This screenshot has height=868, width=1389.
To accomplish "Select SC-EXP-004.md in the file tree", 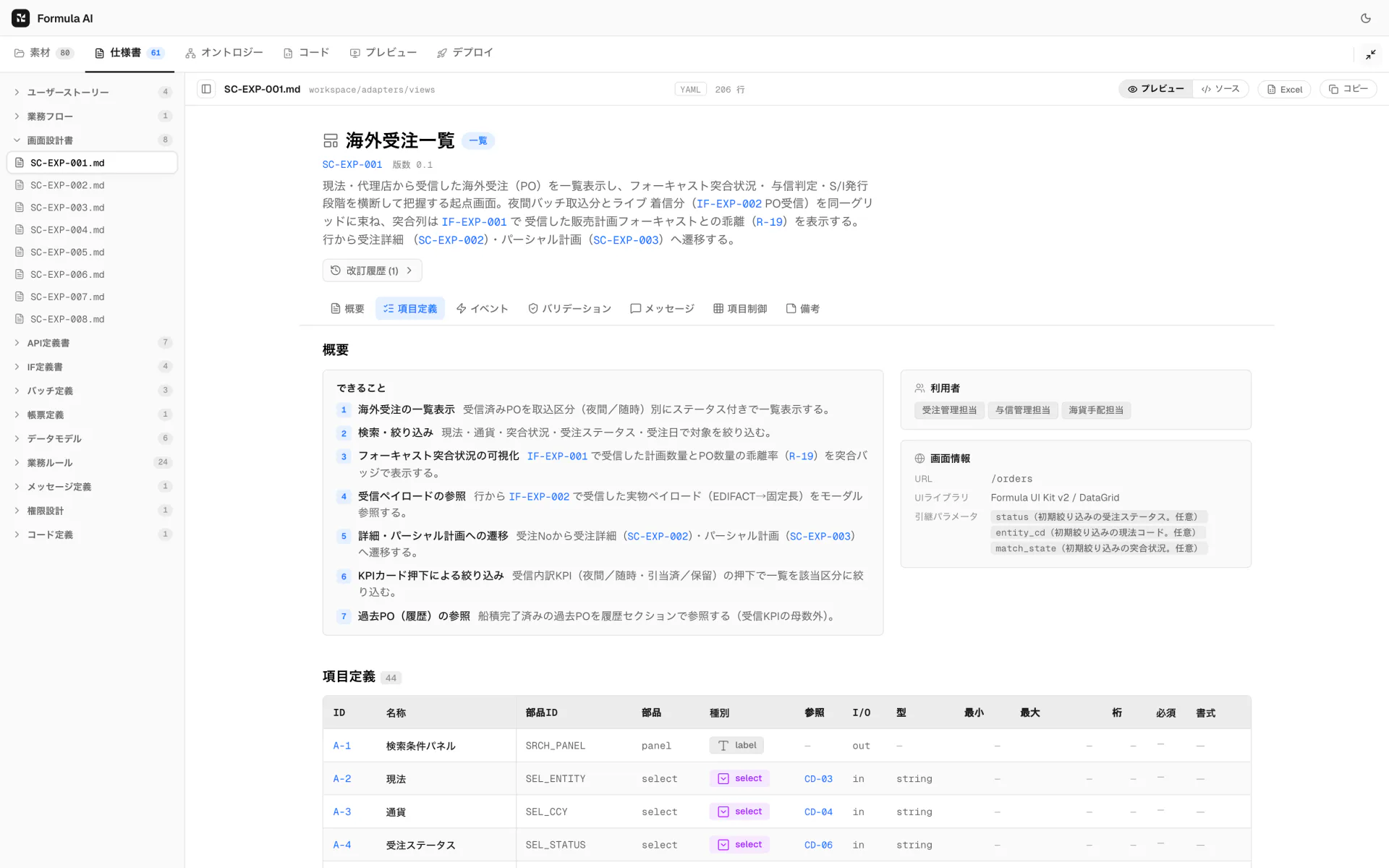I will [93, 230].
